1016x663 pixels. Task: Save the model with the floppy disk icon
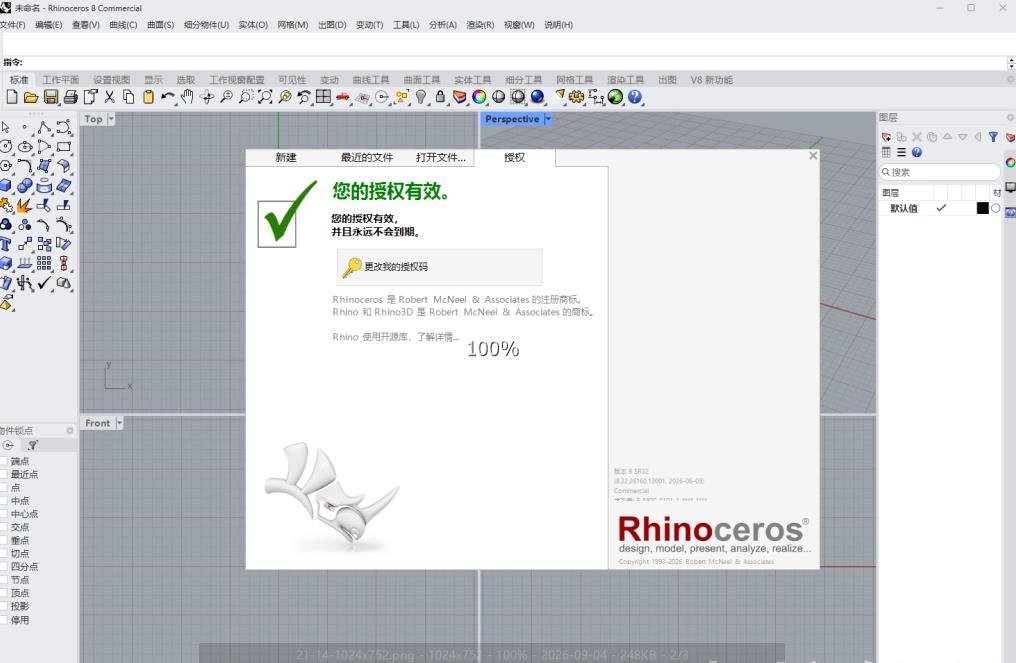pos(51,97)
